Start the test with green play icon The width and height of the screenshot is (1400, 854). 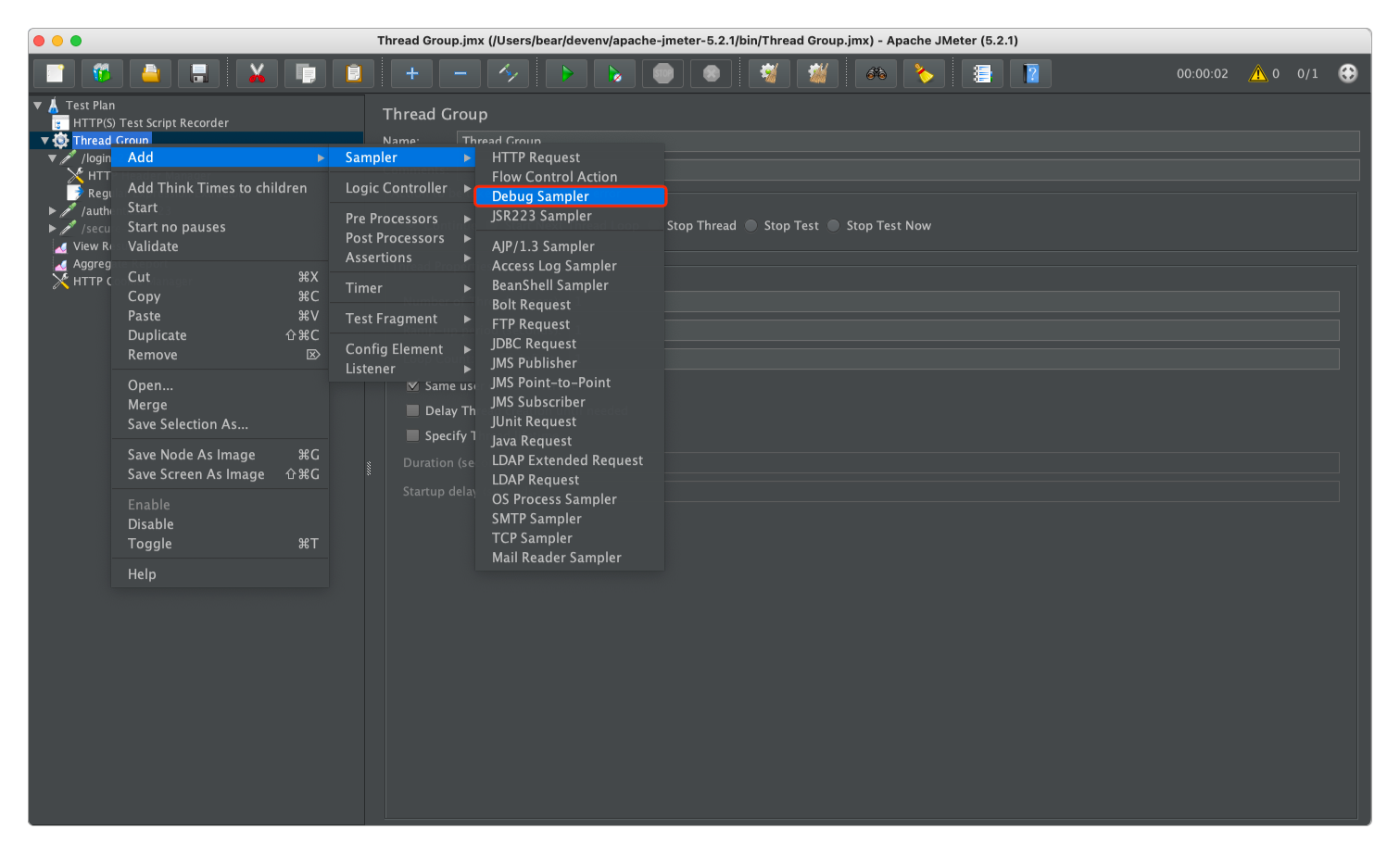pos(566,73)
